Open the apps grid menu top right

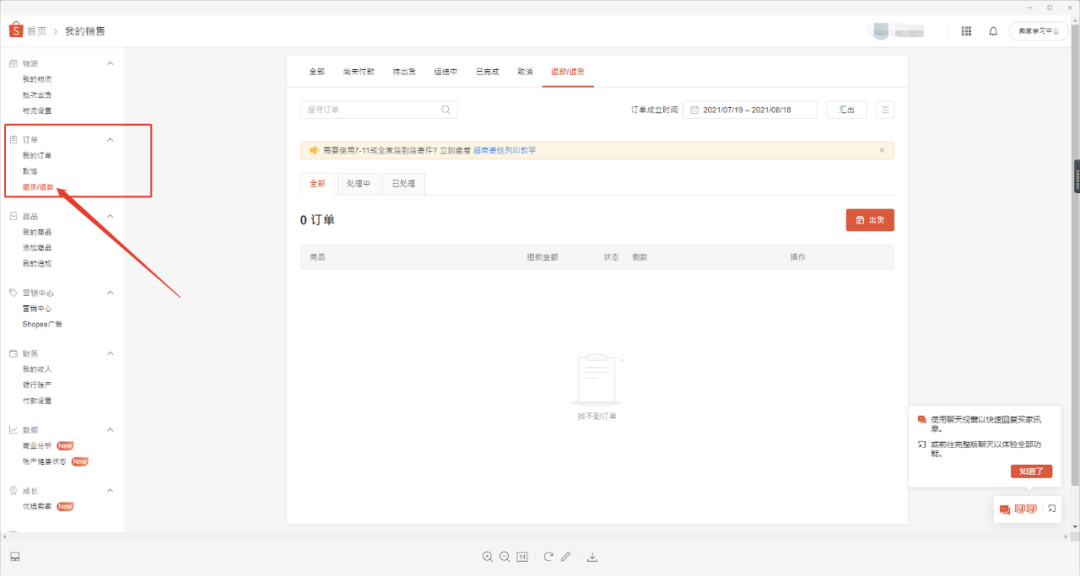click(966, 31)
